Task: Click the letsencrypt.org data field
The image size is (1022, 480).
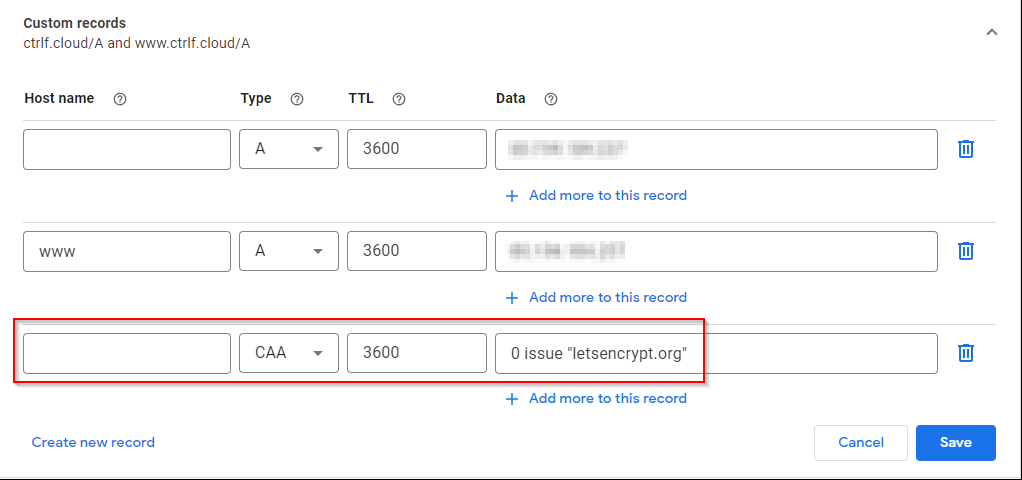Action: pyautogui.click(x=716, y=353)
